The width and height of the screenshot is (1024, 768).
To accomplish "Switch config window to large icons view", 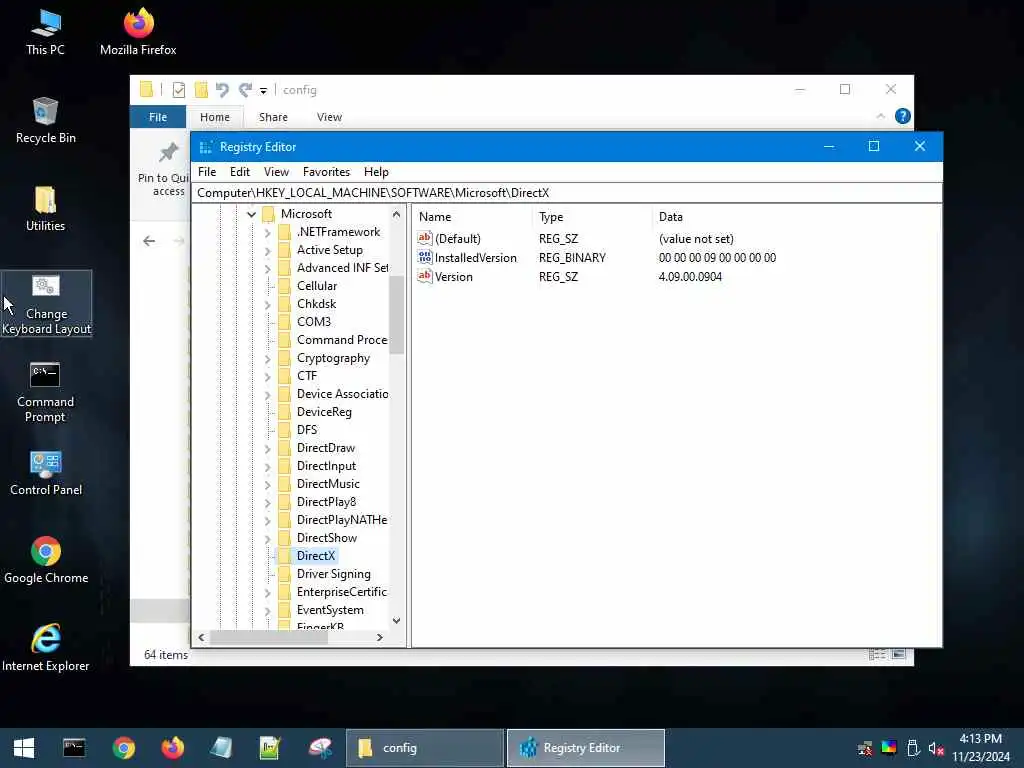I will click(899, 654).
